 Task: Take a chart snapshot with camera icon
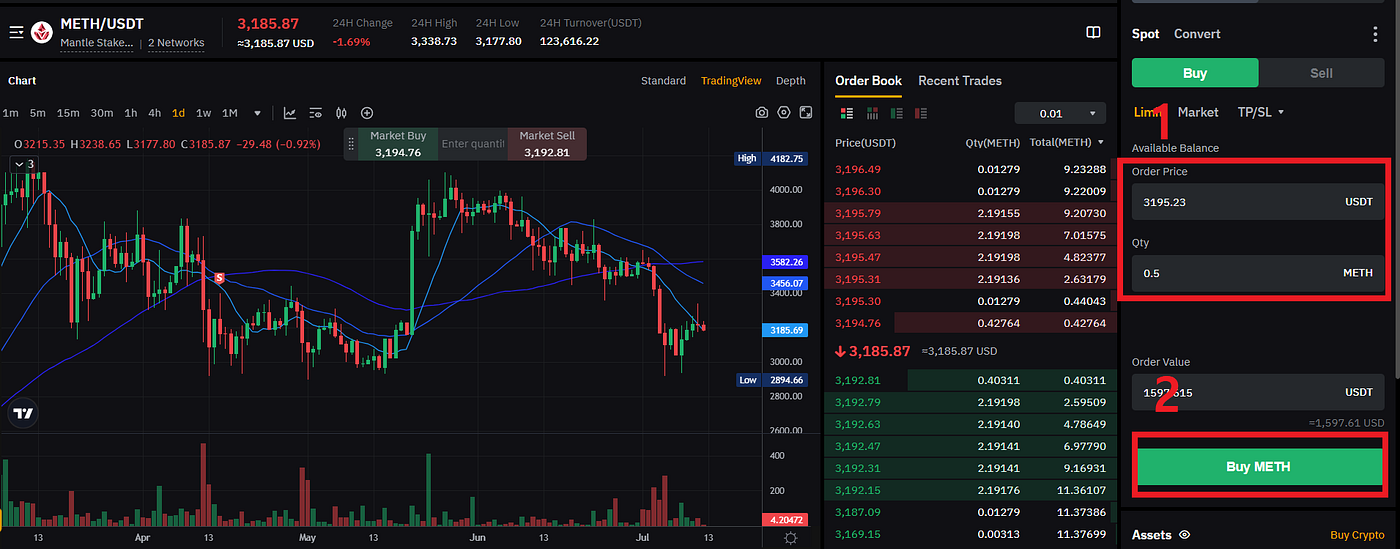click(762, 113)
